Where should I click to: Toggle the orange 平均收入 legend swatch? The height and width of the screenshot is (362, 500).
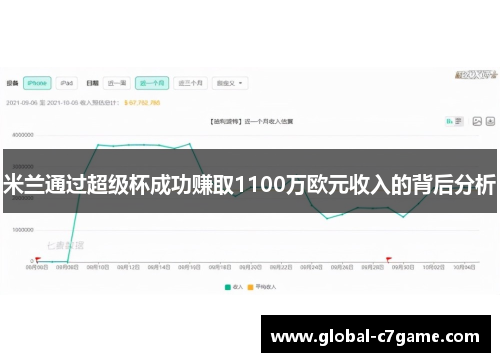[250, 287]
